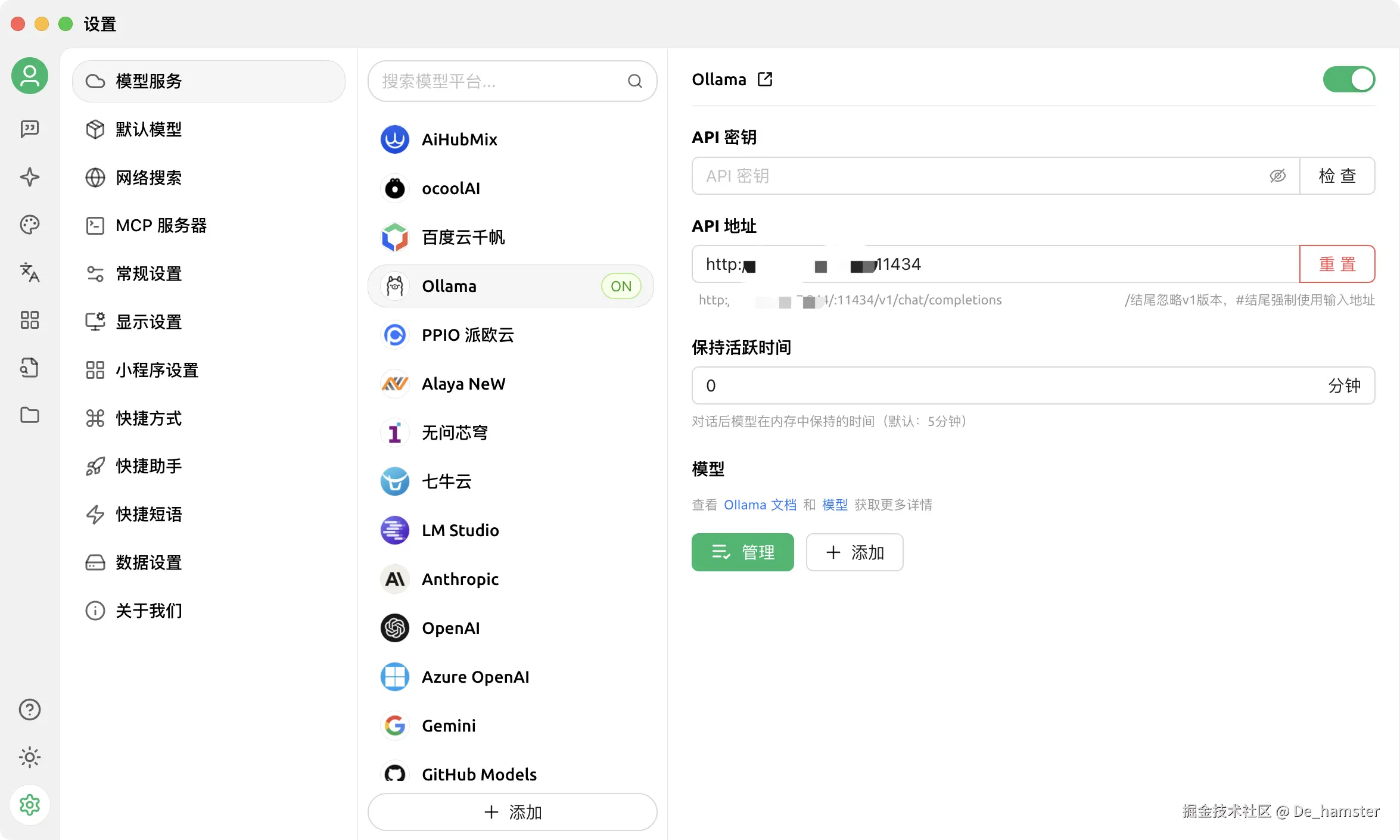Open the chat assistant sidebar icon
This screenshot has width=1400, height=840.
[29, 129]
